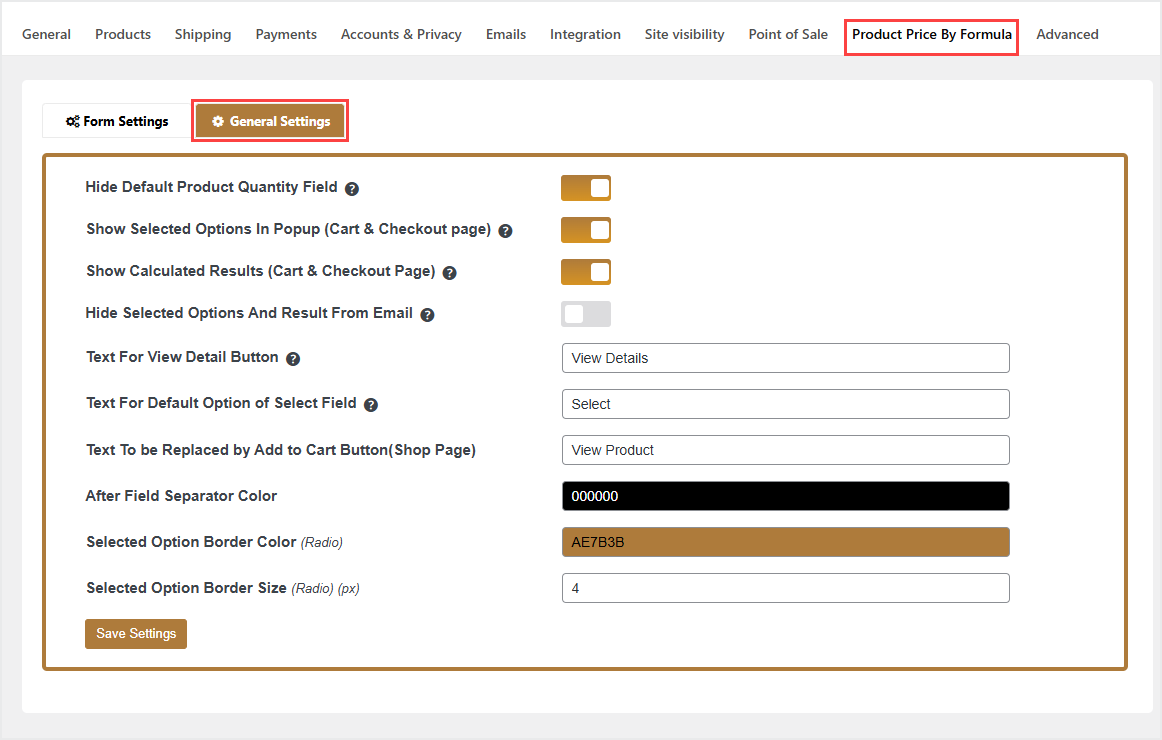Switch to Form Settings tab
The width and height of the screenshot is (1162, 740).
(x=117, y=121)
